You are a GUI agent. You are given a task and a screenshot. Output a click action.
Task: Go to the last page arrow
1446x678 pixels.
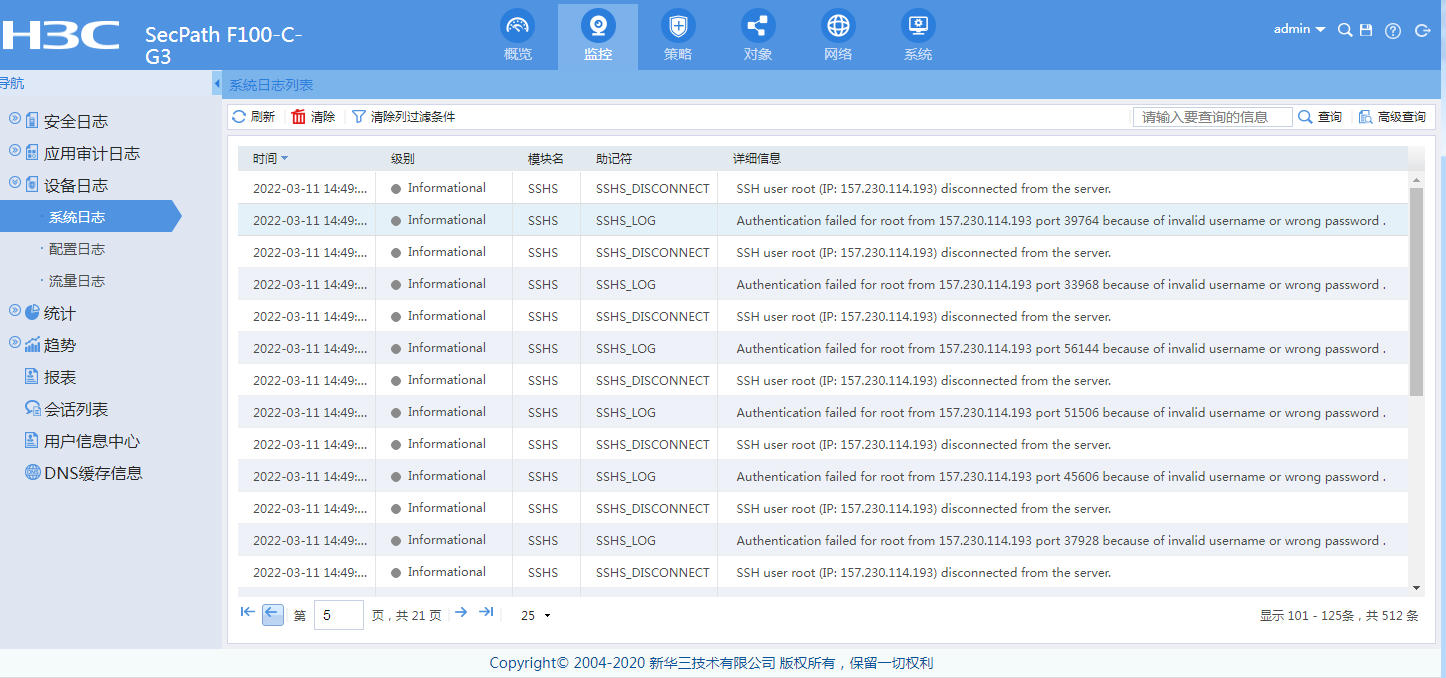tap(486, 612)
